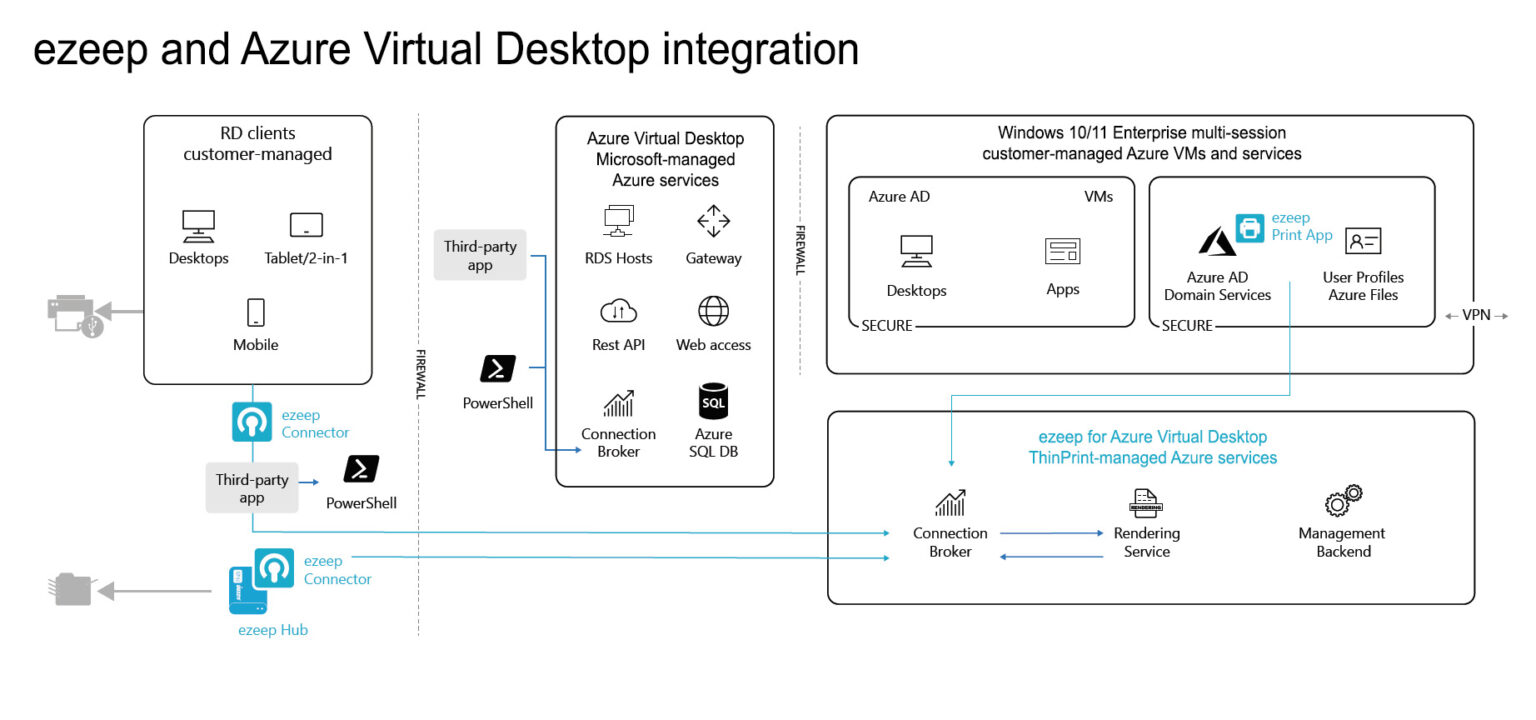
Task: Click the Desktops icon in Azure AD box
Action: tap(916, 252)
